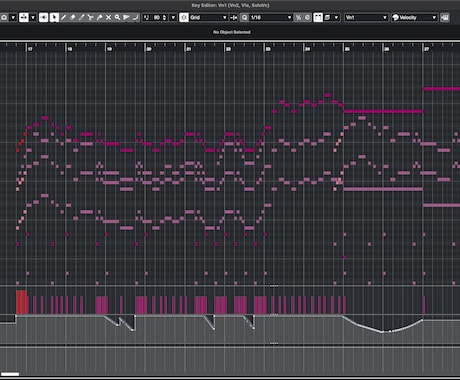The height and width of the screenshot is (380, 460).
Task: Click bar 18 in the ruler
Action: pos(70,49)
